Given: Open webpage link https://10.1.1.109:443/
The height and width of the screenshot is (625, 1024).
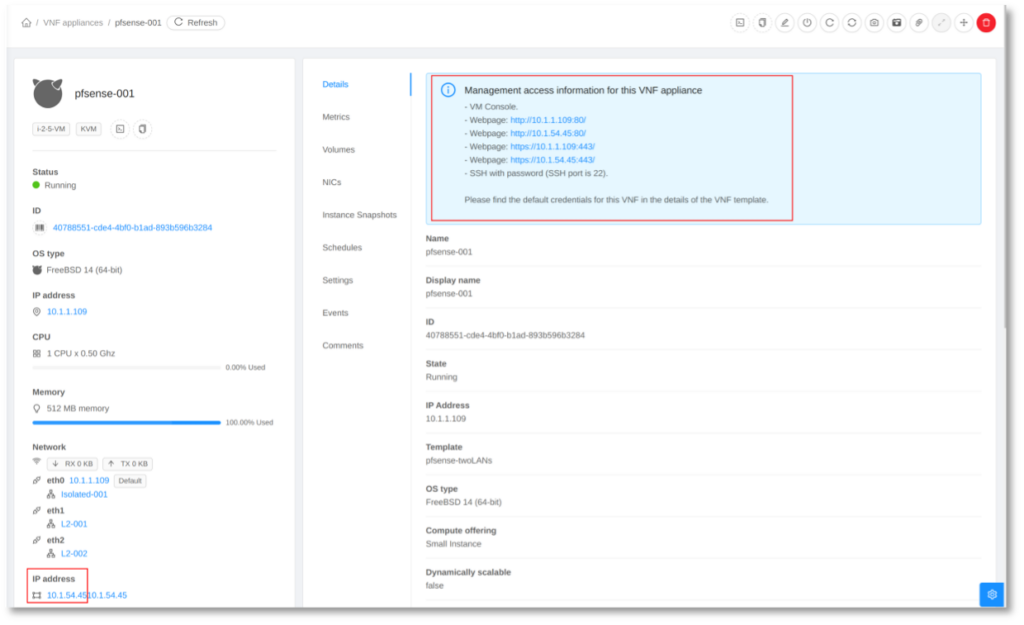Looking at the screenshot, I should (x=552, y=146).
